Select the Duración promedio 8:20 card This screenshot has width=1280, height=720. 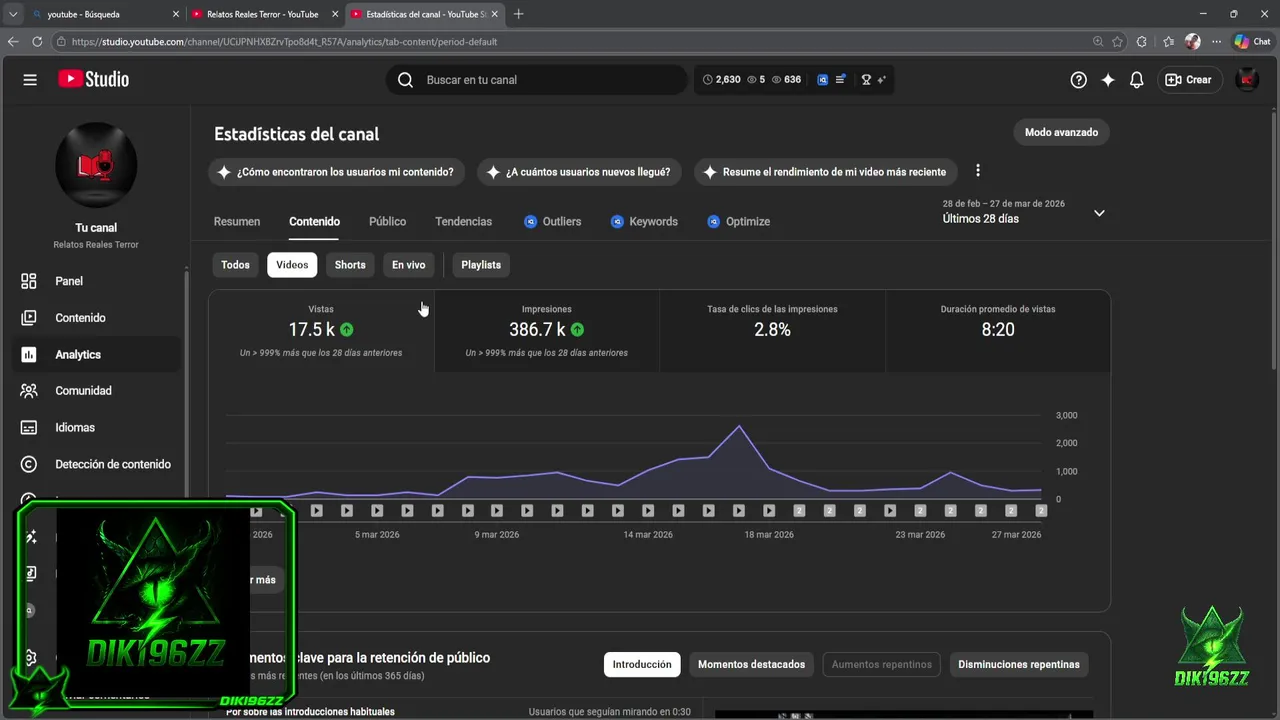point(998,331)
